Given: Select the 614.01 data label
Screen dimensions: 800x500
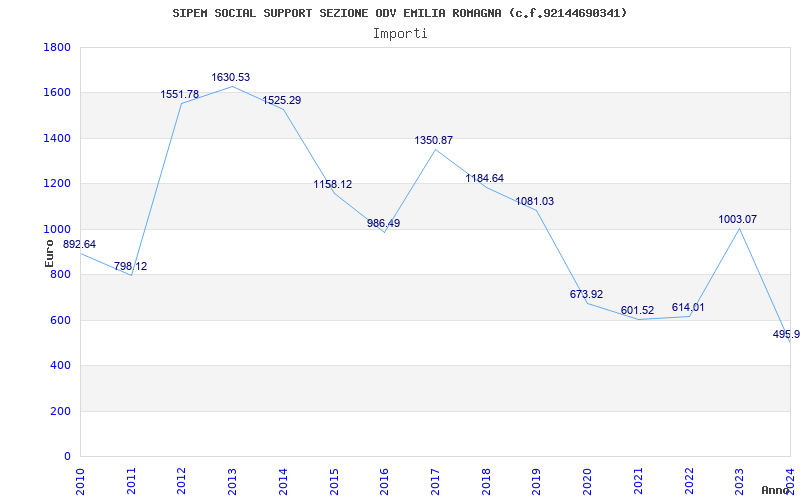Looking at the screenshot, I should pos(688,308).
